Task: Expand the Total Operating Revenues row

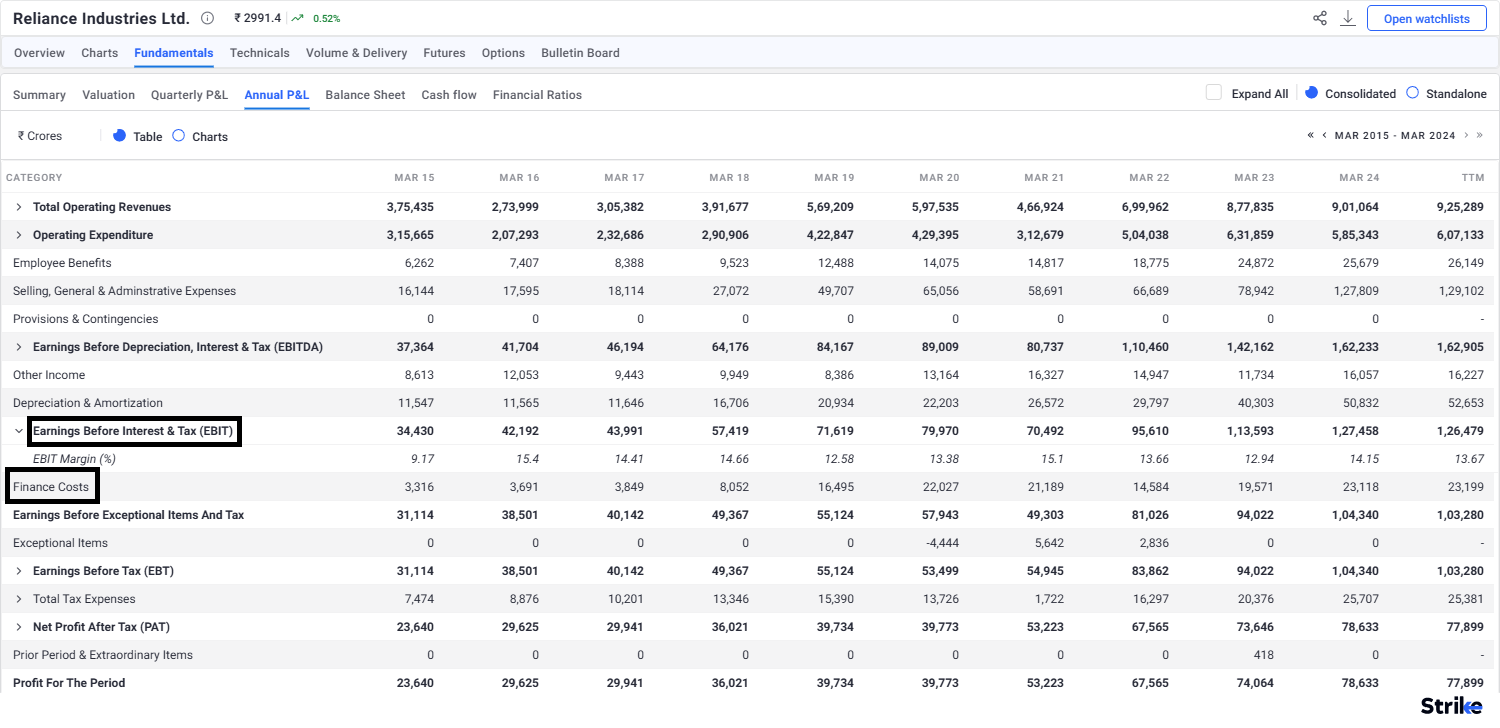Action: tap(18, 207)
